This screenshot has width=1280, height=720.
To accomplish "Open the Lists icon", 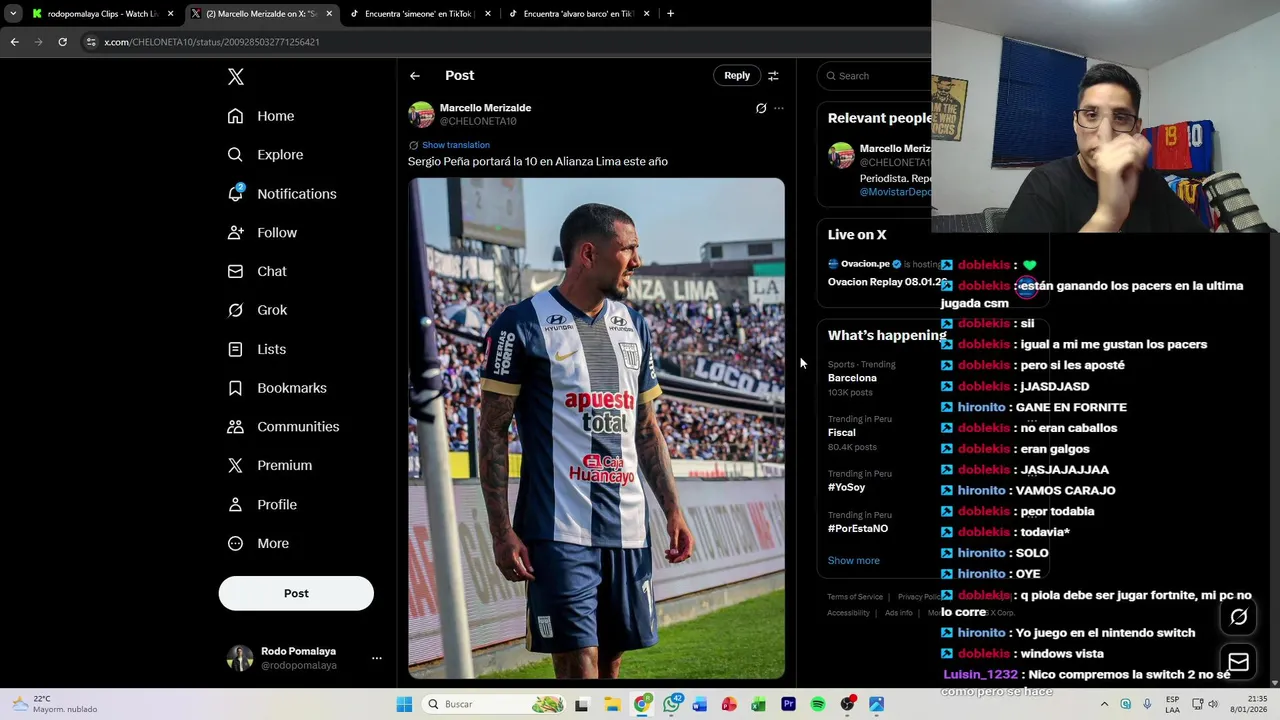I will click(235, 349).
